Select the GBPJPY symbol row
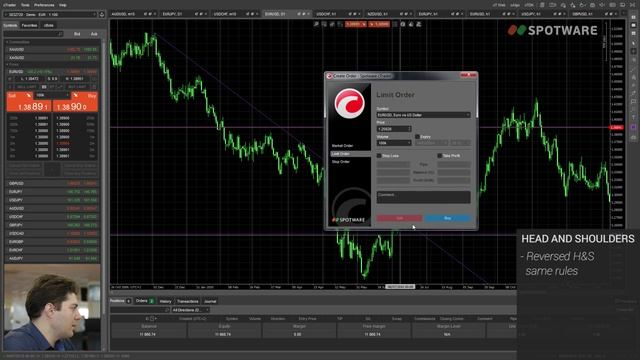 click(52, 225)
